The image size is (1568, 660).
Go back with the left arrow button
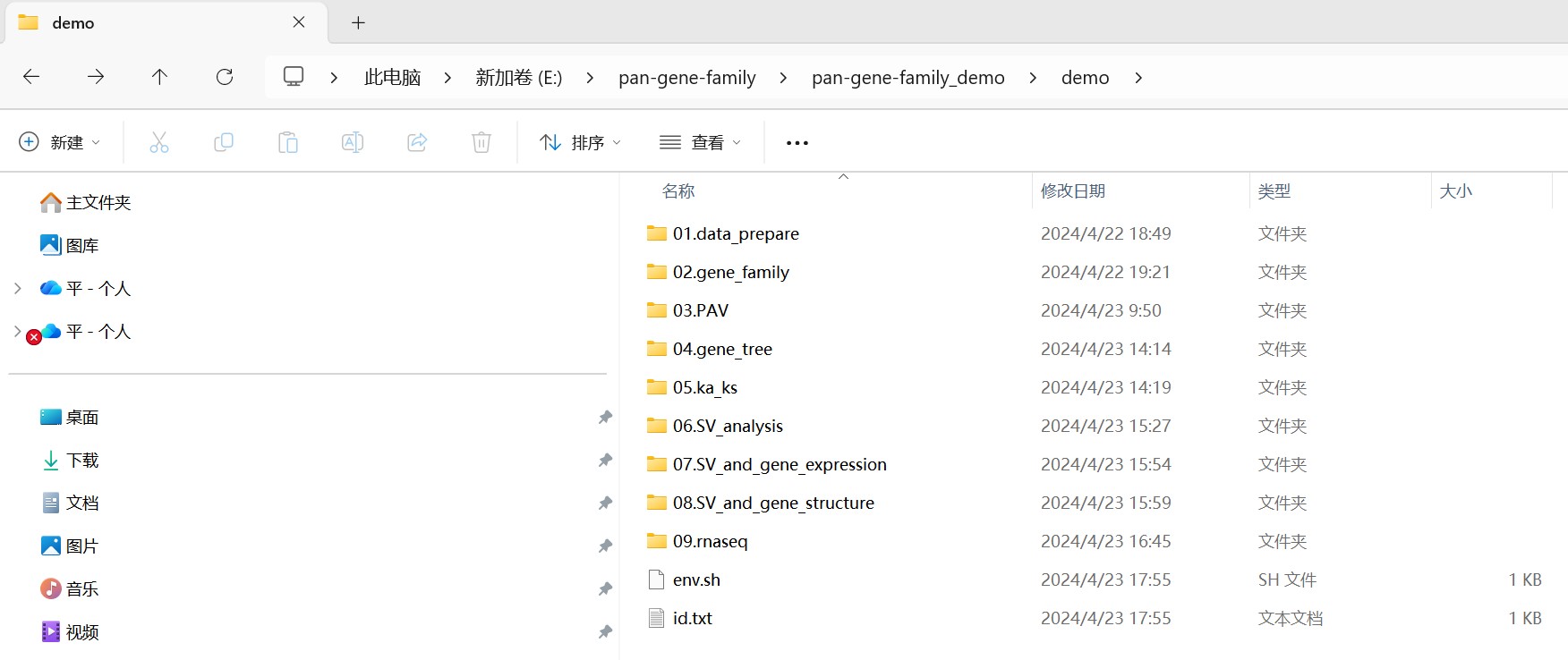pyautogui.click(x=31, y=77)
